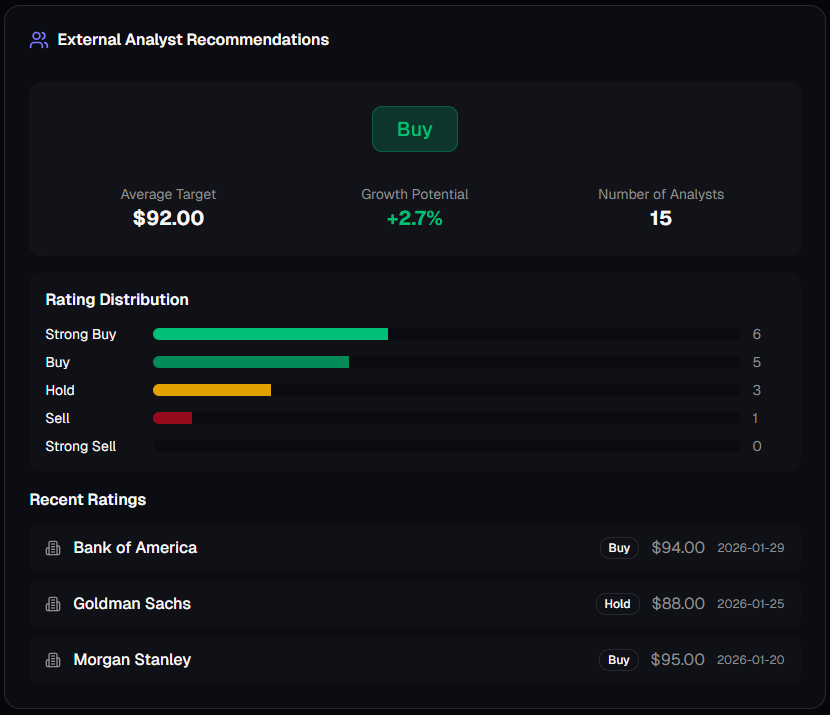Click the Strong Buy rating row

click(x=80, y=334)
